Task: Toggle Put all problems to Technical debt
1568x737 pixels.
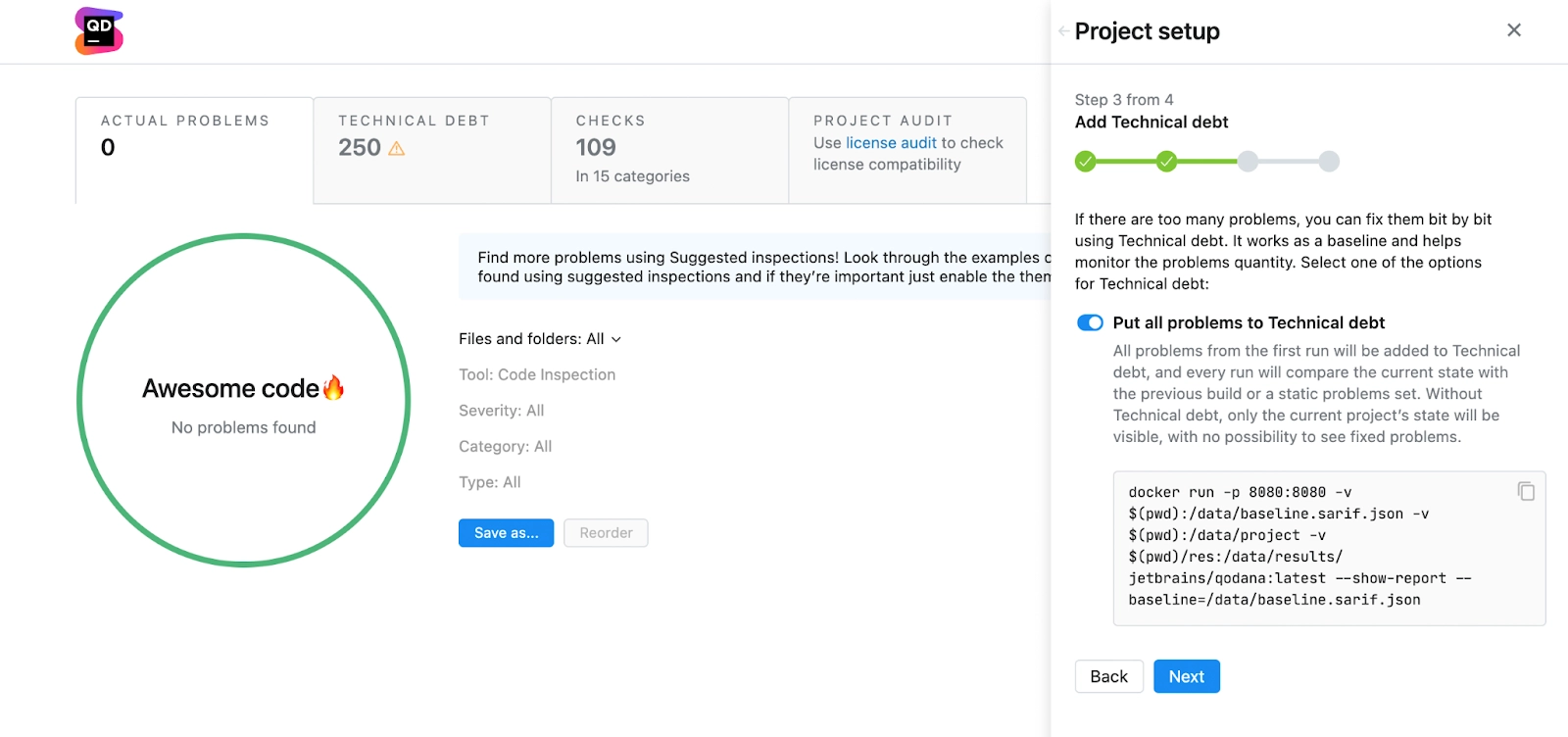Action: (x=1090, y=323)
